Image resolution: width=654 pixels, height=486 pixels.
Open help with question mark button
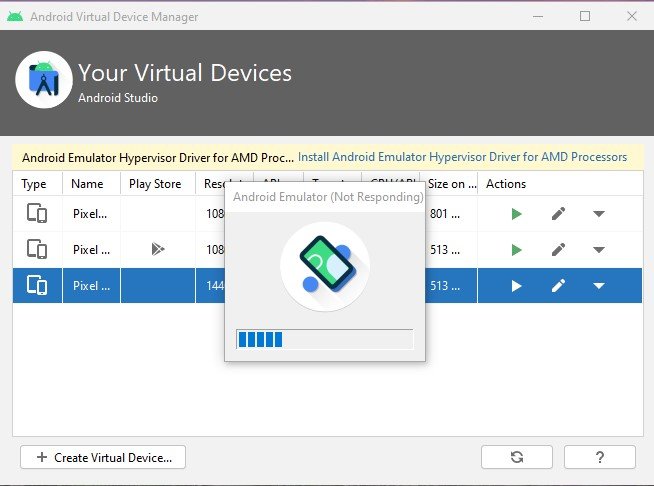tap(600, 457)
